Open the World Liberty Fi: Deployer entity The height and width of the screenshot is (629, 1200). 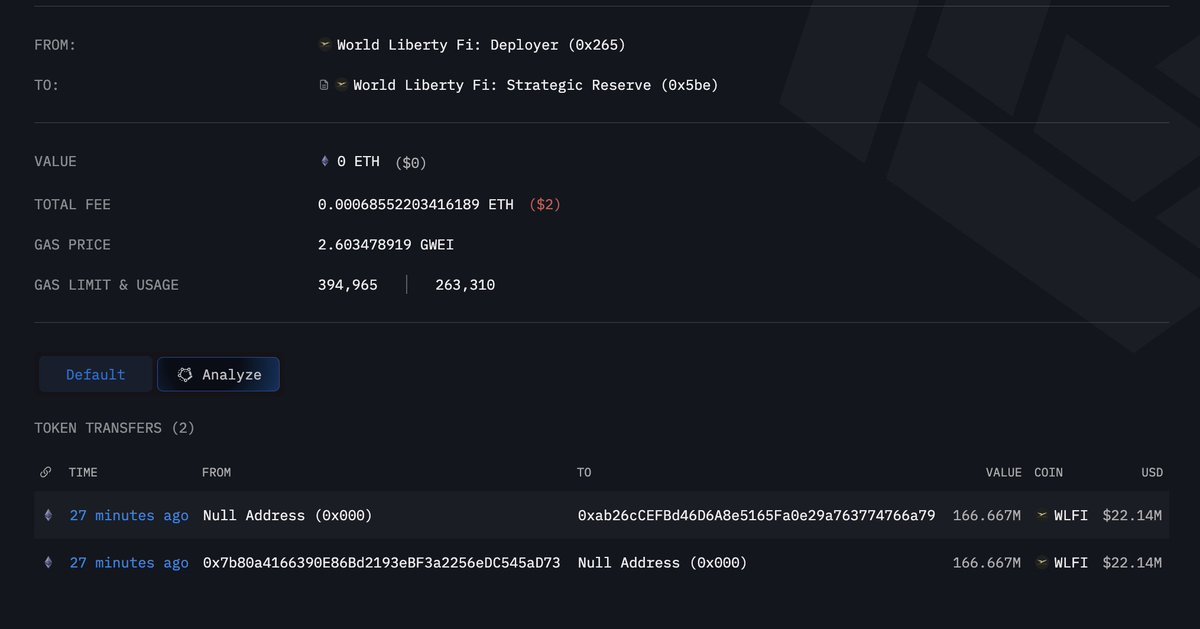pos(481,45)
